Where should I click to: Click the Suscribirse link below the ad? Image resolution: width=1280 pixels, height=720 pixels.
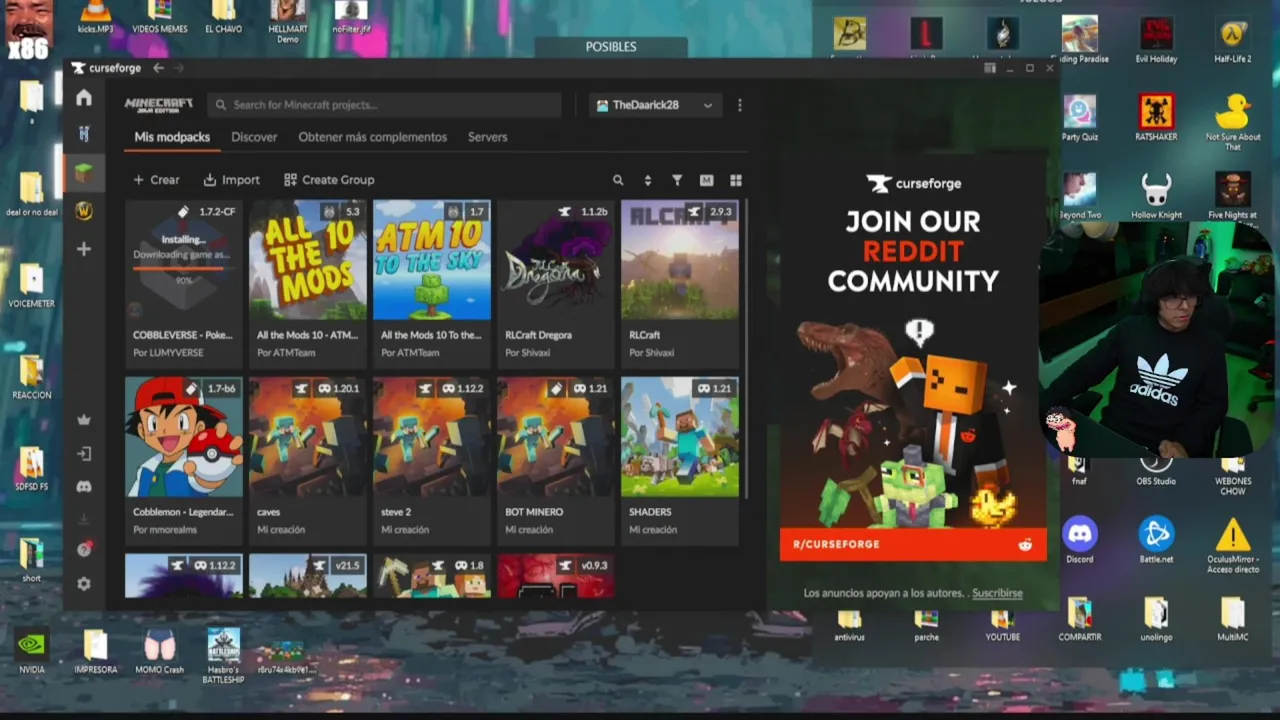(997, 593)
